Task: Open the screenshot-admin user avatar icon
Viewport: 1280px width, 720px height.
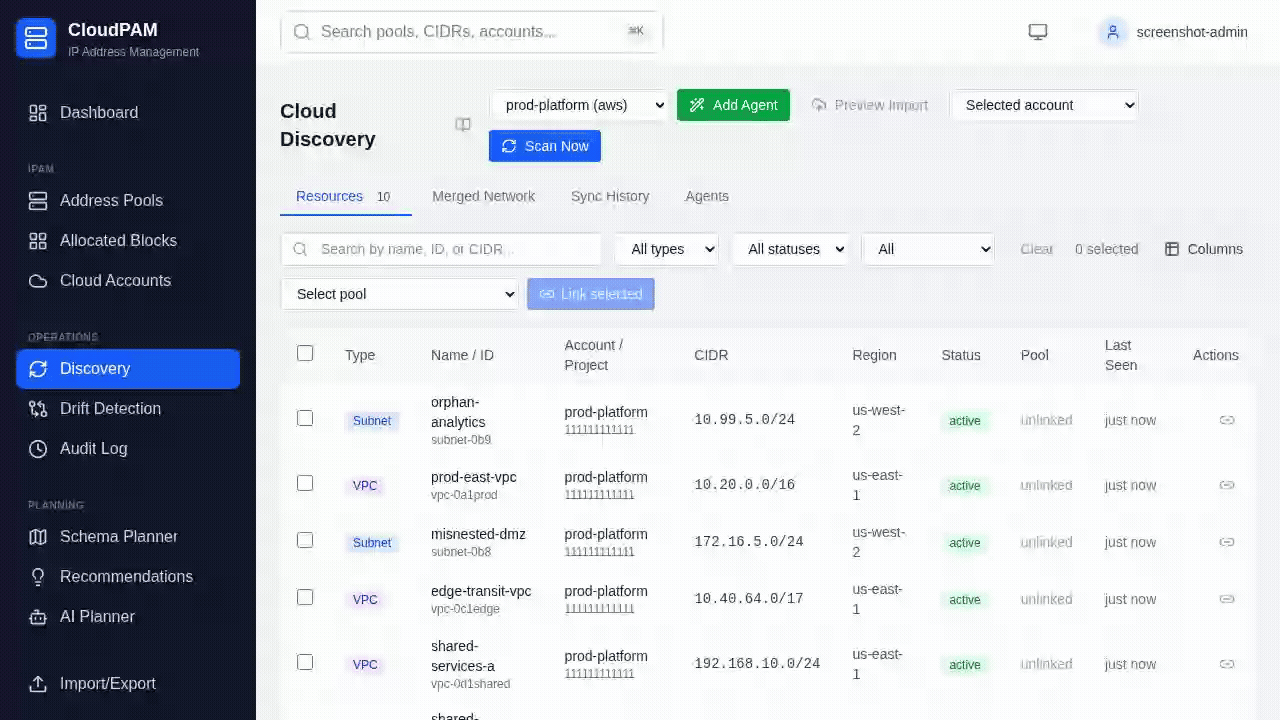Action: point(1112,32)
